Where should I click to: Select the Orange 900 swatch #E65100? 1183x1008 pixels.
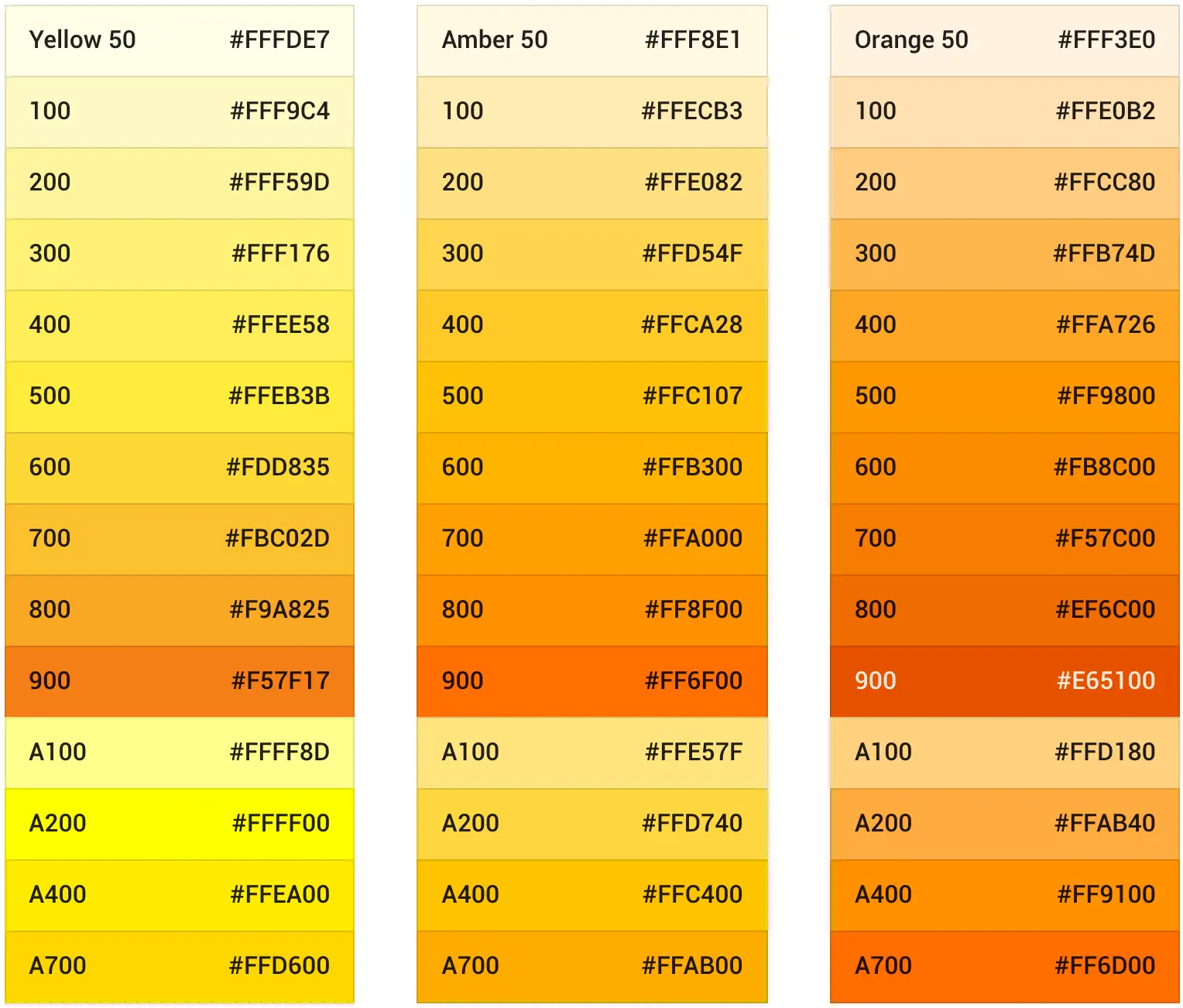[1005, 682]
